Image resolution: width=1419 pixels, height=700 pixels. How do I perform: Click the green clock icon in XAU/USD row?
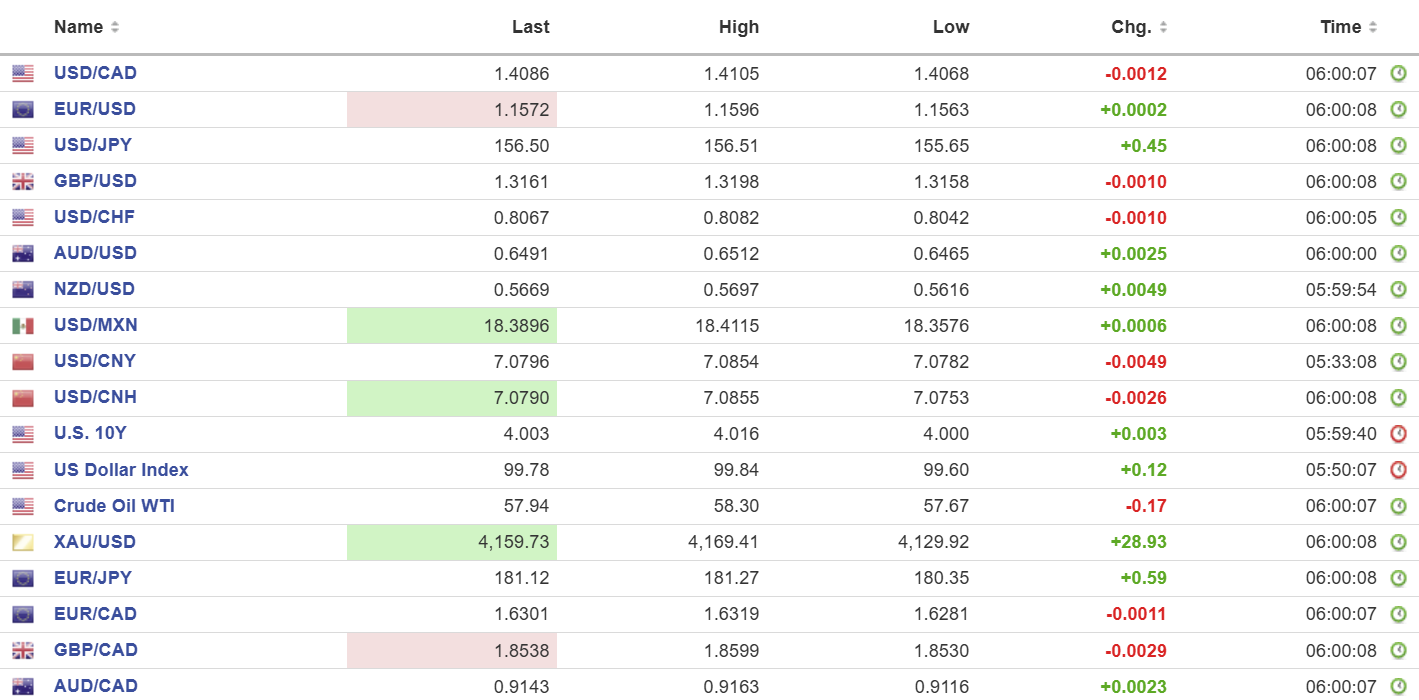tap(1398, 542)
